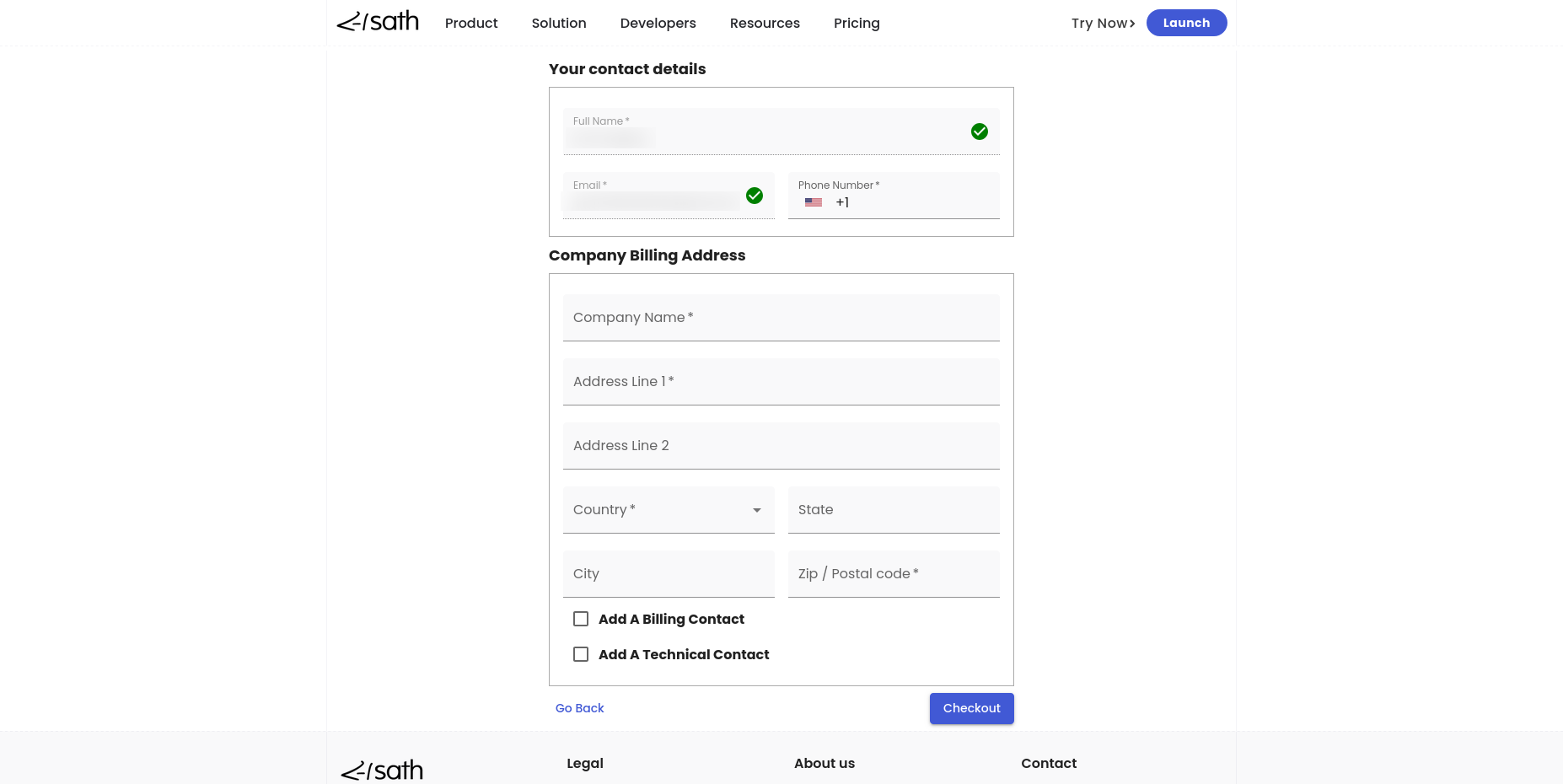Viewport: 1563px width, 784px height.
Task: Click the green checkmark beside Full Name
Action: (979, 132)
